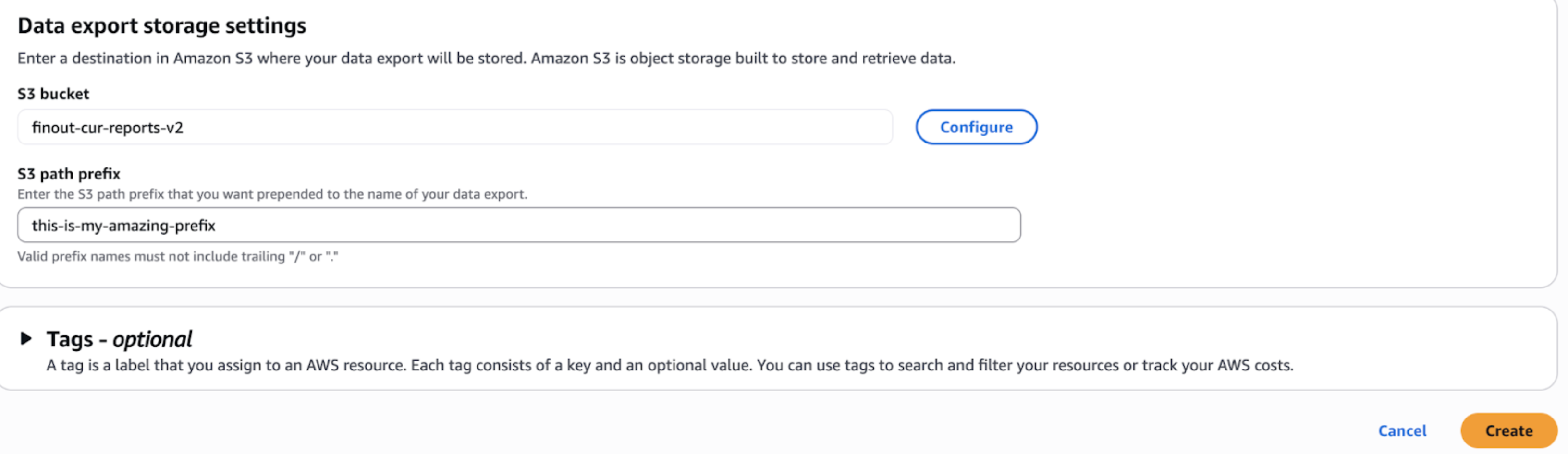Image resolution: width=1568 pixels, height=454 pixels.
Task: Click the 'S3 bucket' field label
Action: 53,94
